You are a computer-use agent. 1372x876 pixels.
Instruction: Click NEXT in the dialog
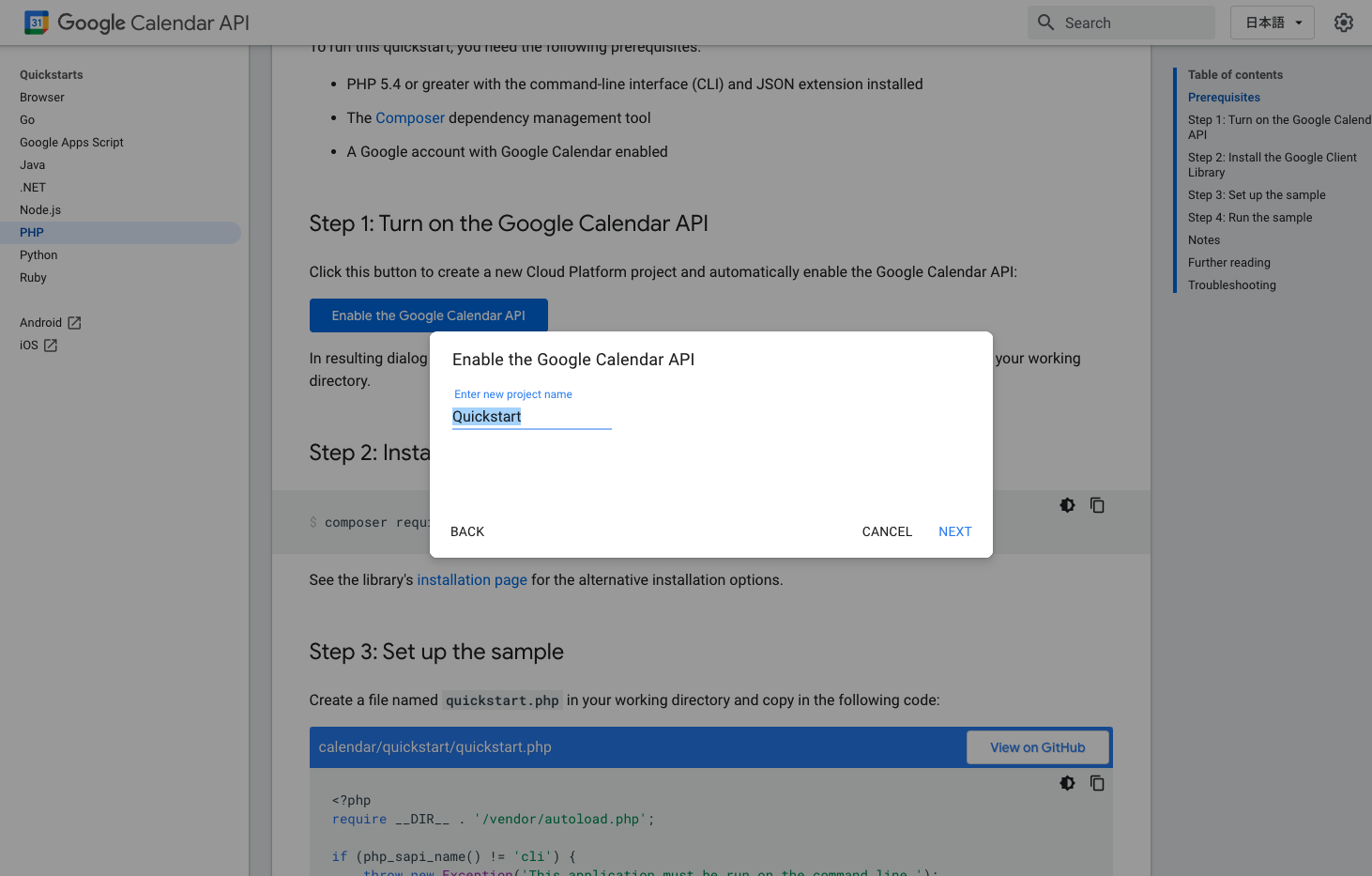tap(954, 531)
